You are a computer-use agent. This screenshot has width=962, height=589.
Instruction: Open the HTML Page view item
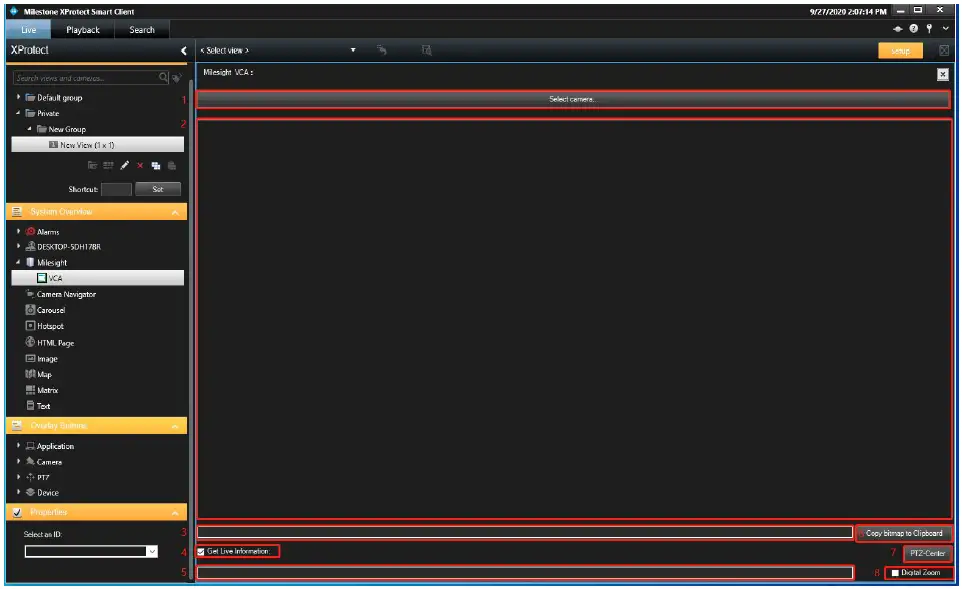(54, 342)
